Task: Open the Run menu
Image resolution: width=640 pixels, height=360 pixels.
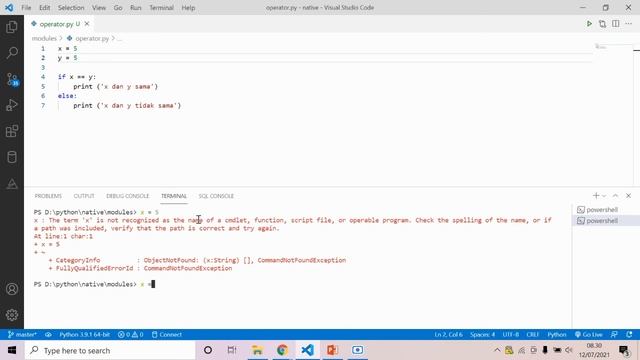Action: [136, 7]
